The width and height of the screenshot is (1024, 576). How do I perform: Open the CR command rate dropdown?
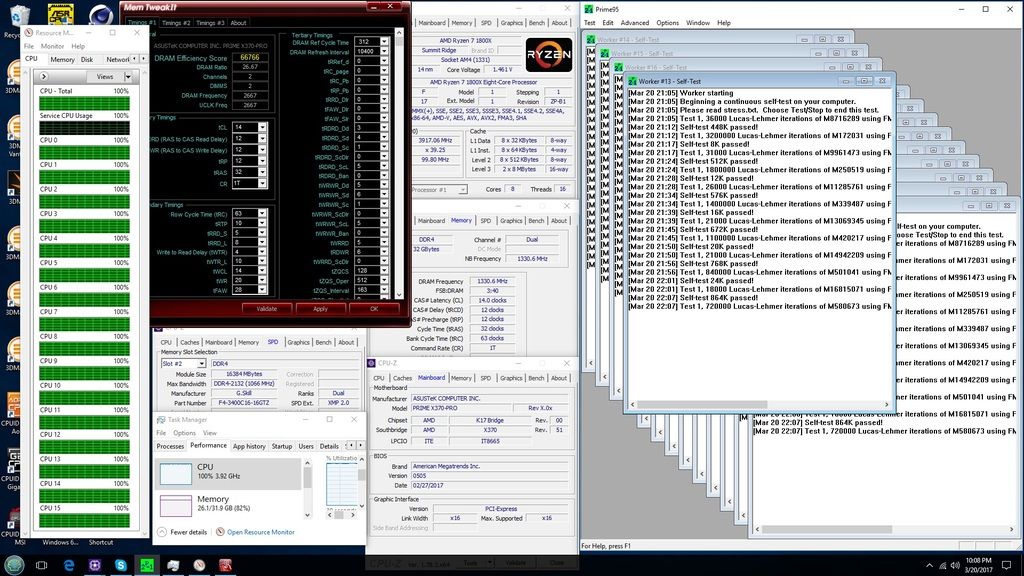click(262, 184)
